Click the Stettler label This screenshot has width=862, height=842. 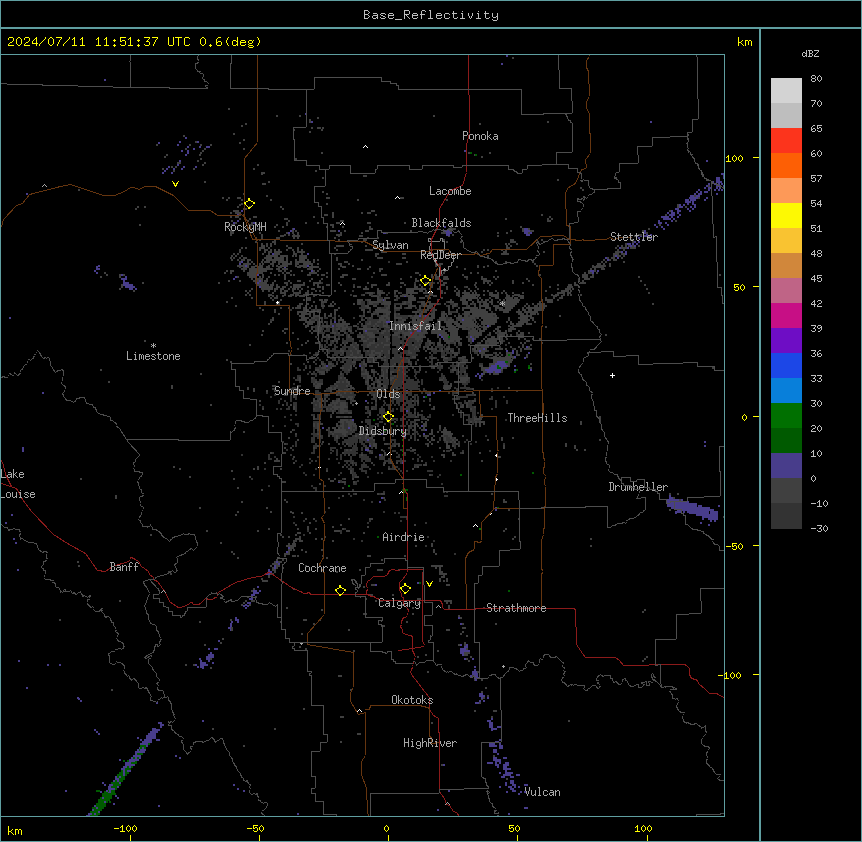(634, 237)
